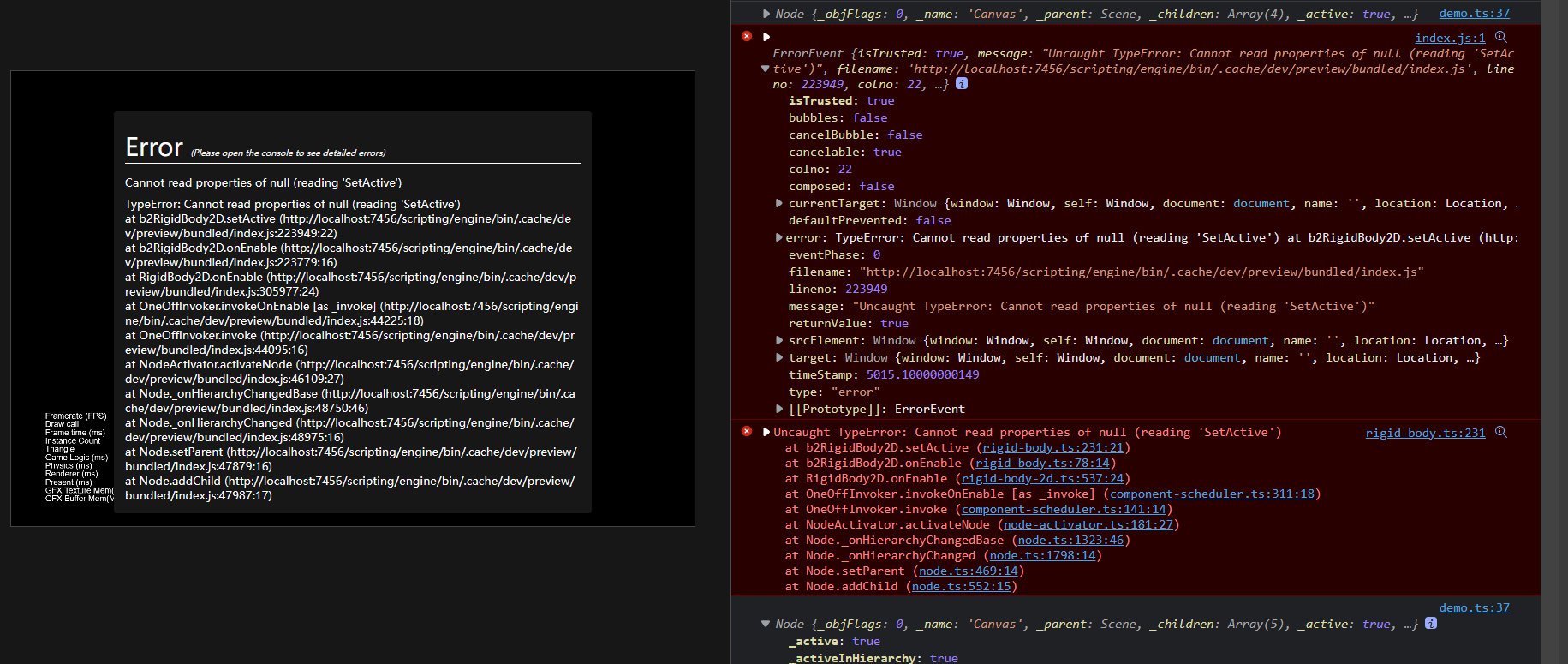Click the red error icon beside ErrorEvent entry

tap(747, 36)
